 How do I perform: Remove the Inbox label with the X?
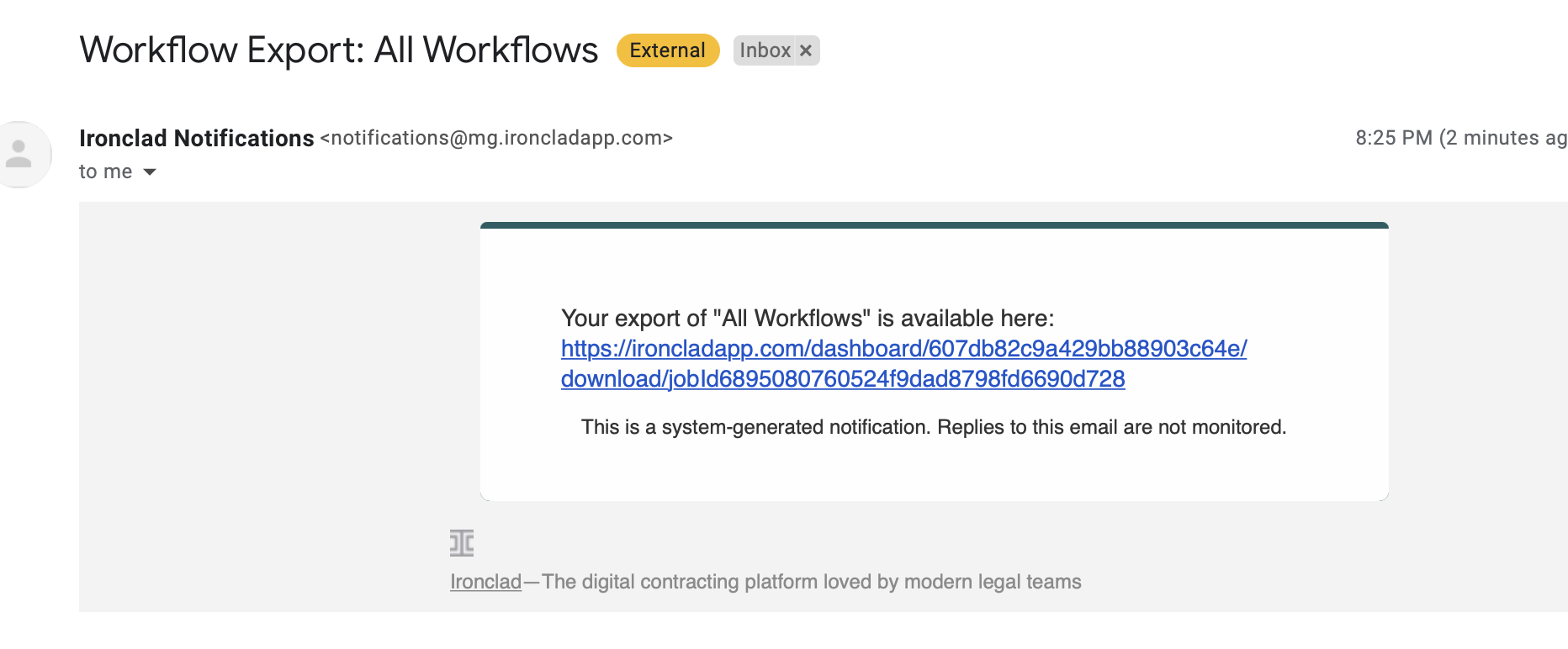806,50
